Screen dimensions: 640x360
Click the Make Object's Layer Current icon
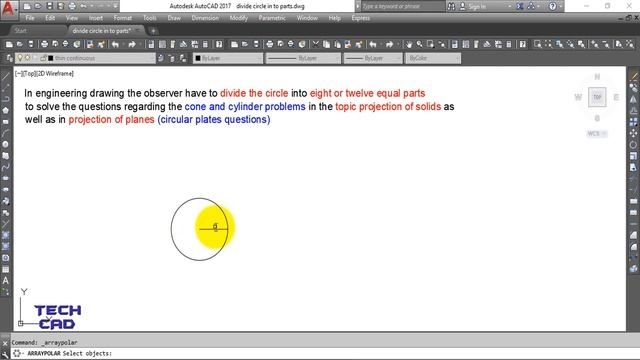pyautogui.click(x=161, y=58)
